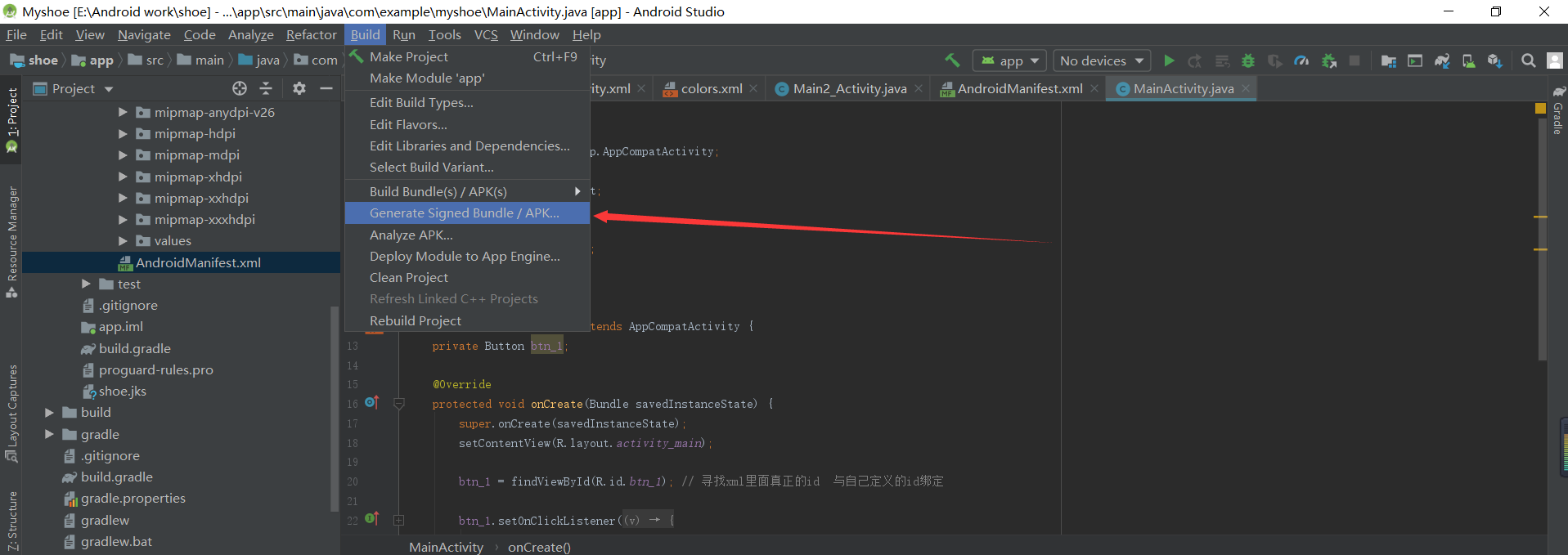Expand the values folder

(123, 240)
